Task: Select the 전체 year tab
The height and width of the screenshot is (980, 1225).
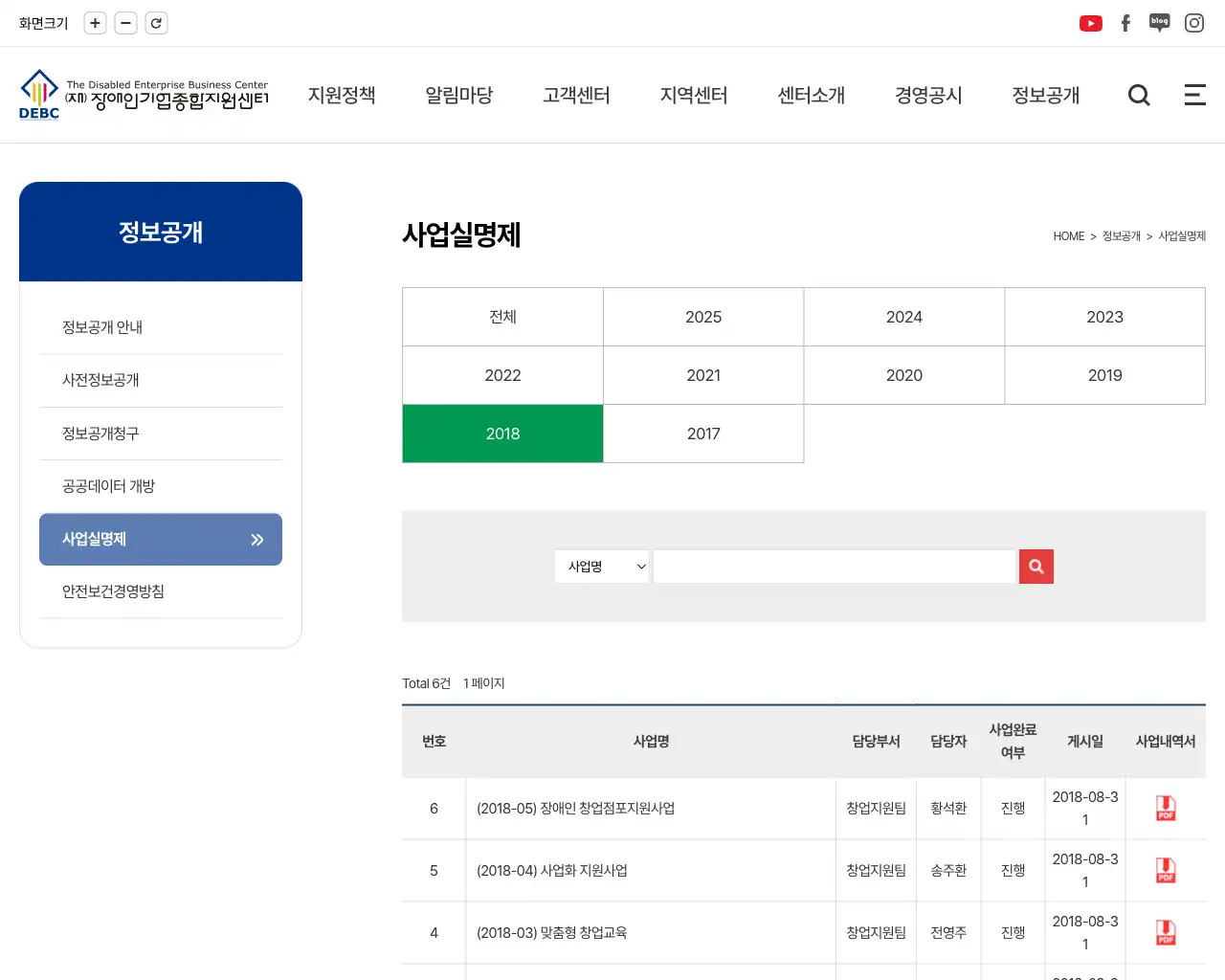Action: [502, 317]
